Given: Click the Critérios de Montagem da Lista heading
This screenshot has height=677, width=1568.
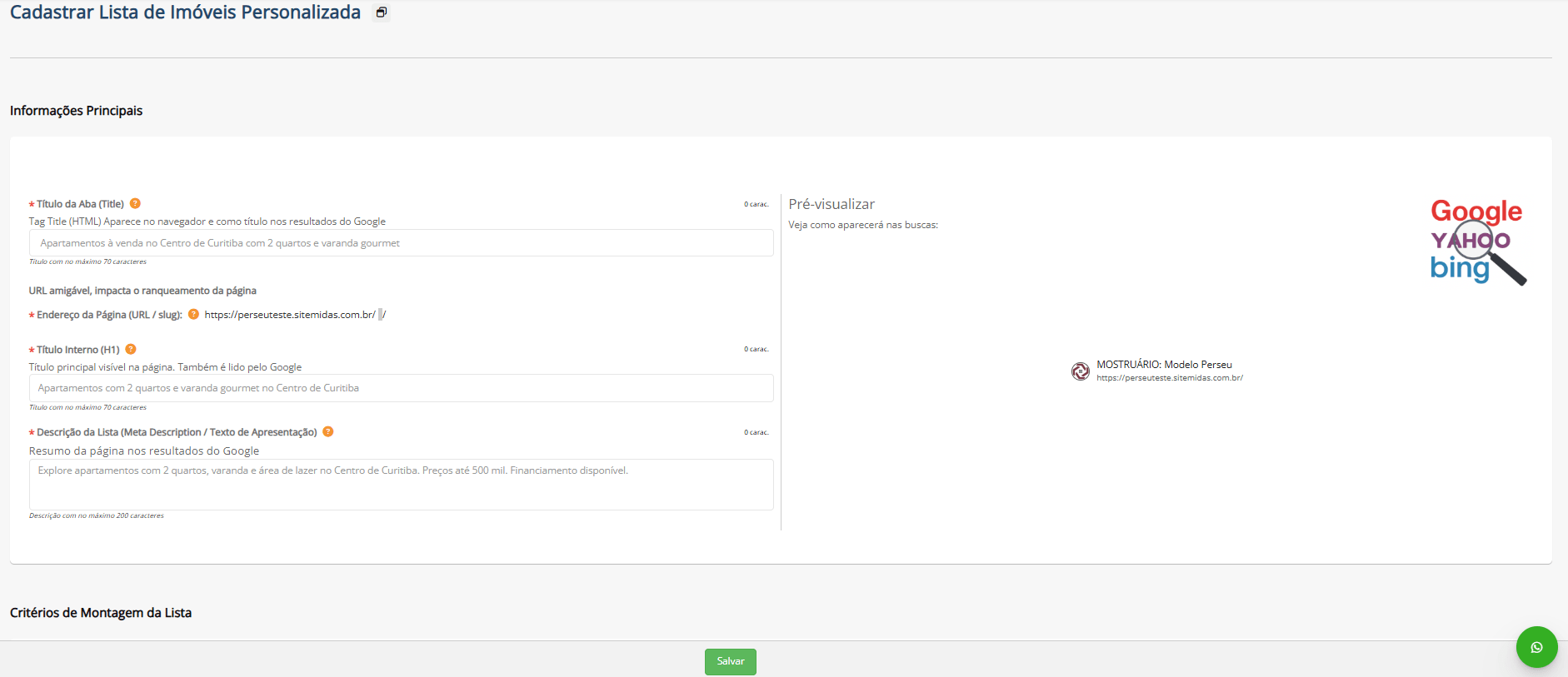Looking at the screenshot, I should (x=101, y=613).
